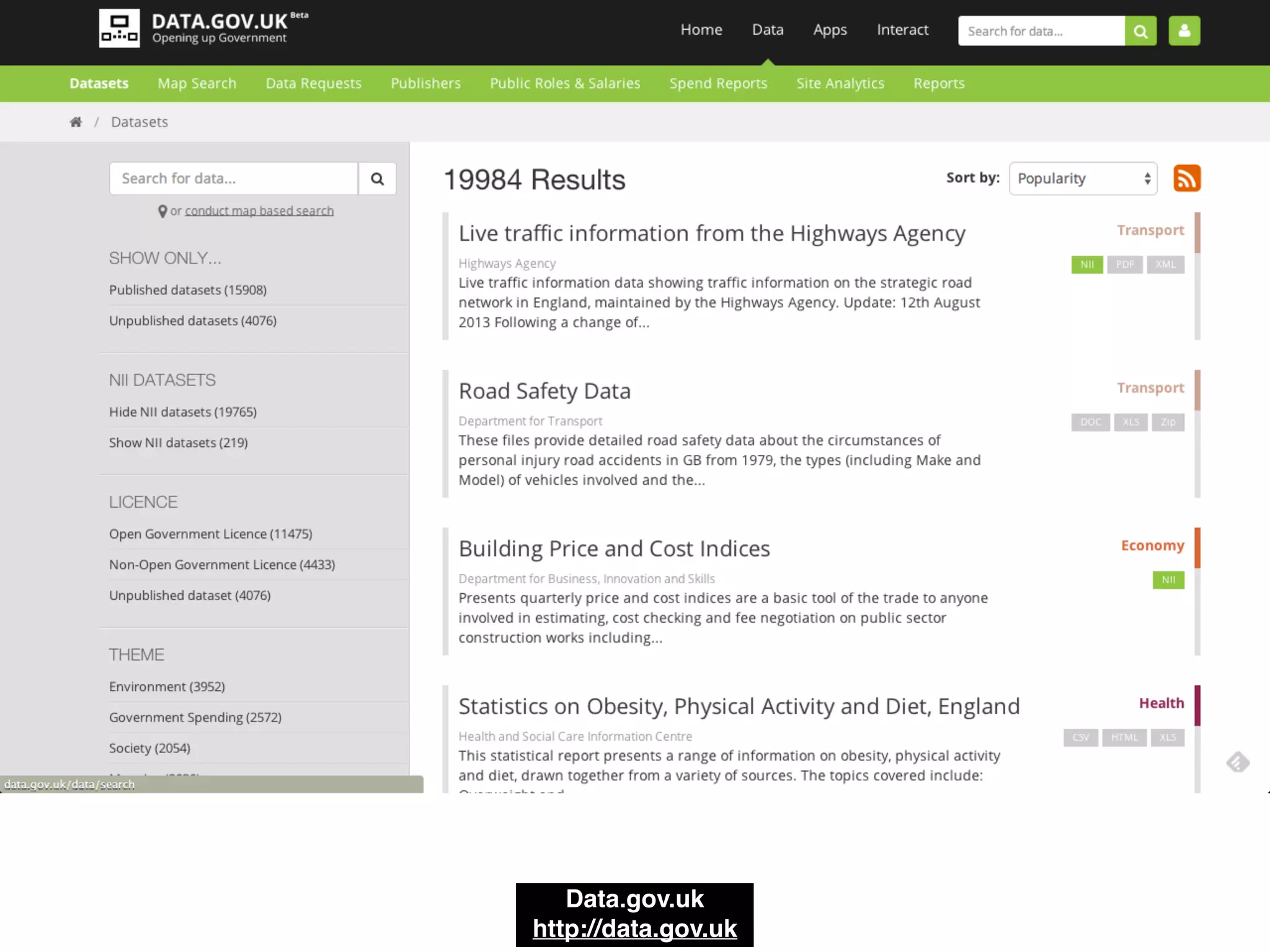Select Show NII datasets (219)
This screenshot has width=1270, height=952.
click(x=179, y=443)
